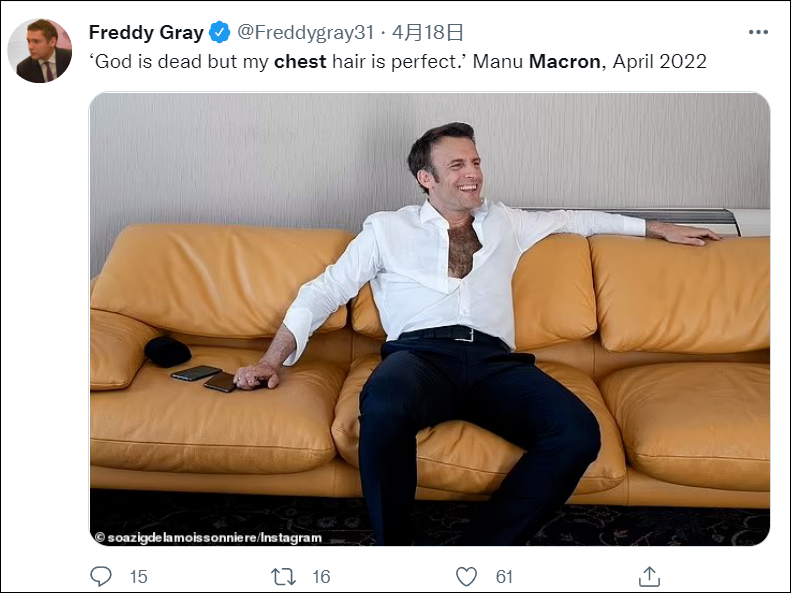Viewport: 791px width, 593px height.
Task: Click the soazigdelamoissonniere/Instagram photo credit
Action: [x=208, y=537]
